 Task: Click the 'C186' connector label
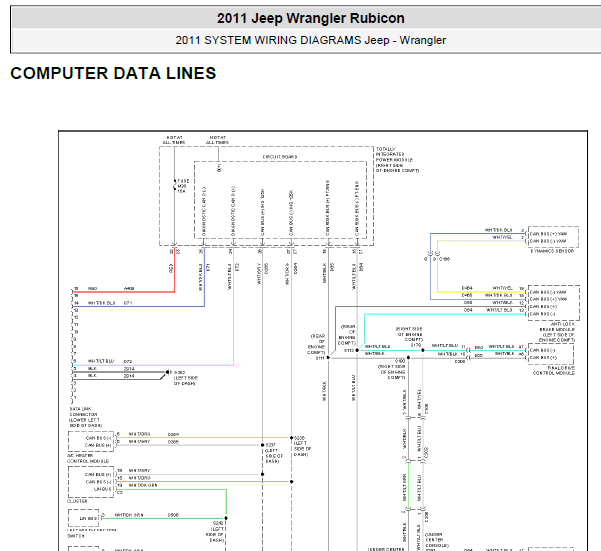click(444, 259)
